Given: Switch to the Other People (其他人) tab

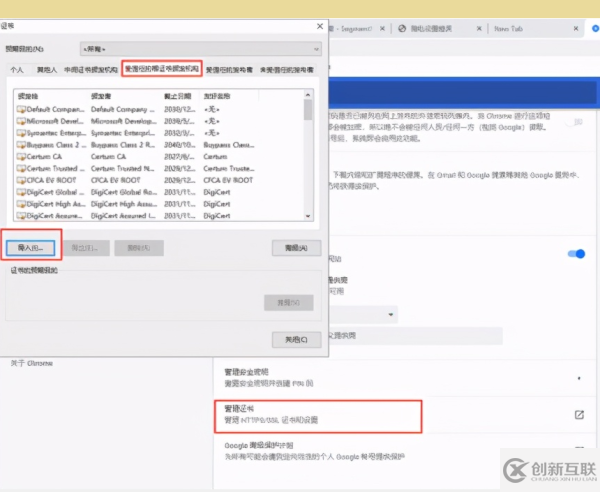Looking at the screenshot, I should 47,70.
